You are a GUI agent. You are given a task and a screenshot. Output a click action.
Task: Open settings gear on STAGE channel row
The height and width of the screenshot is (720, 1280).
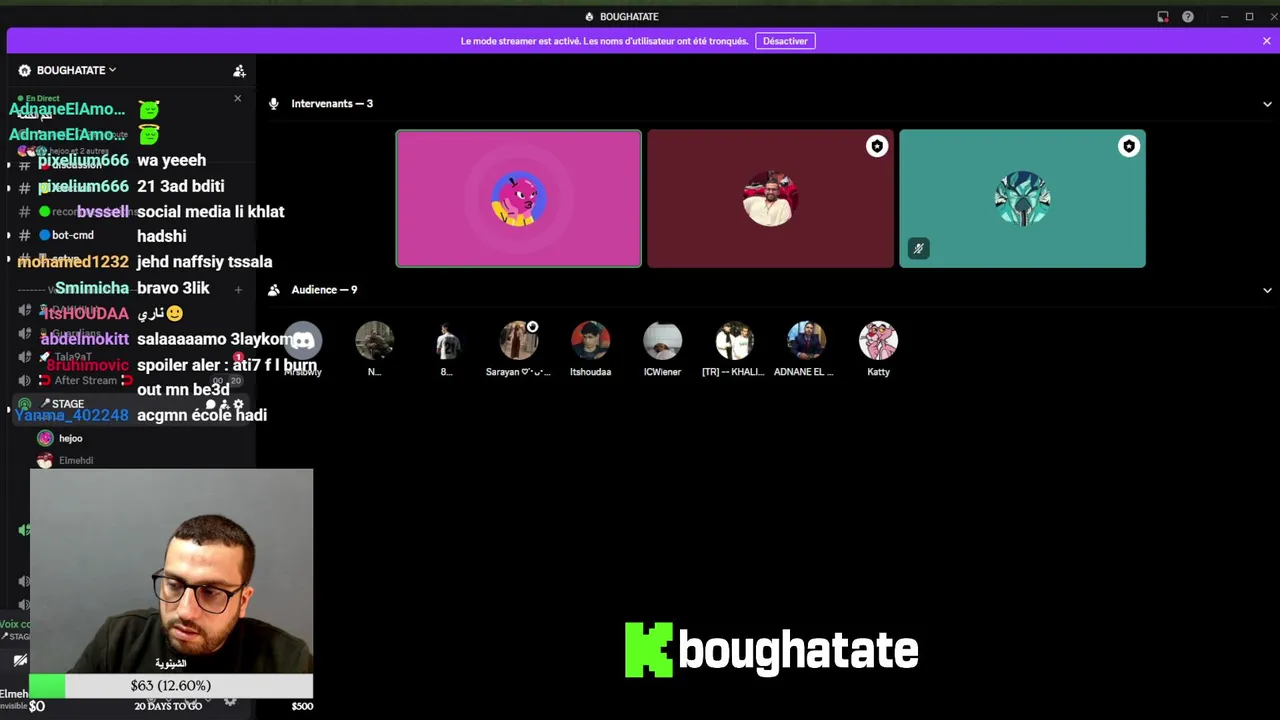pyautogui.click(x=238, y=405)
